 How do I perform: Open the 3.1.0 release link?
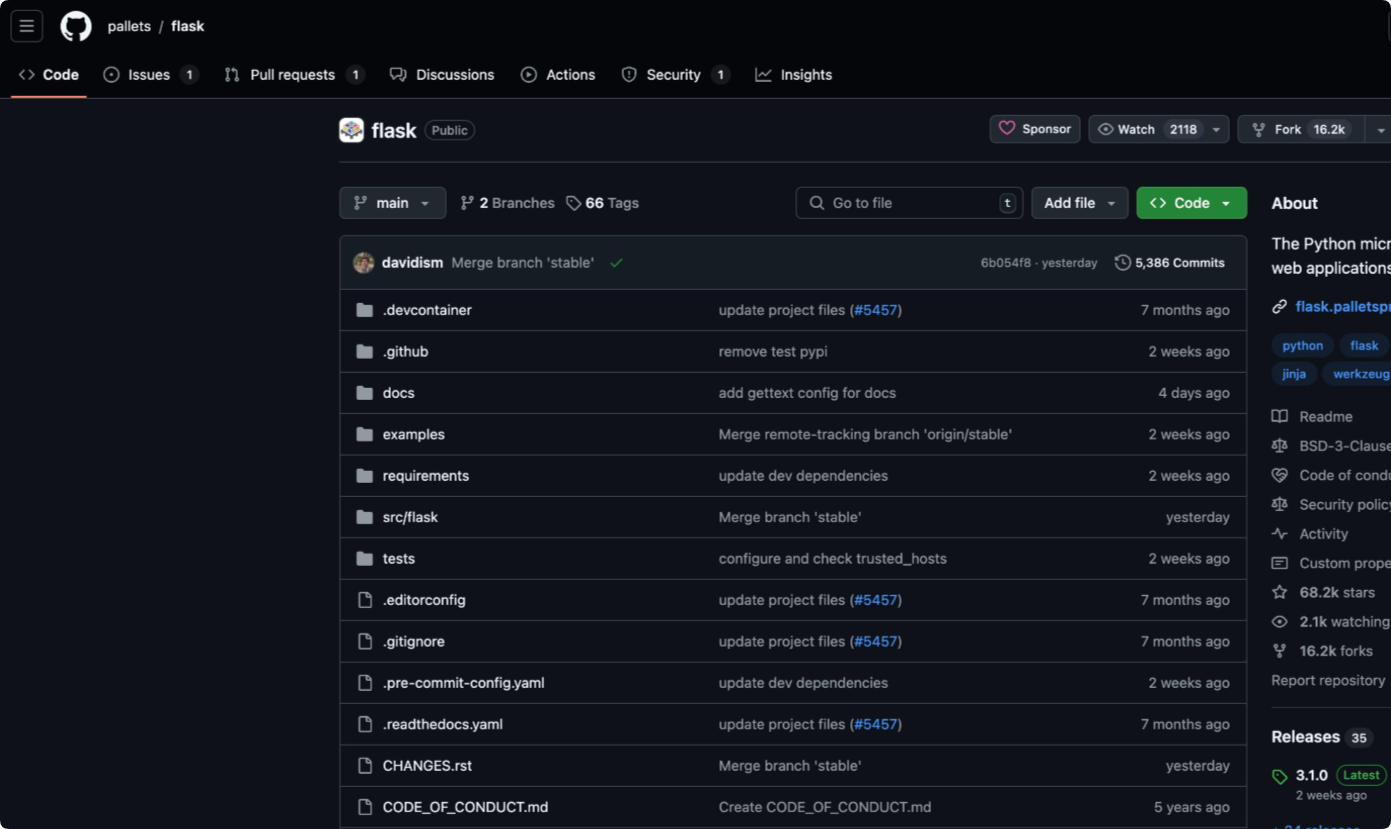click(x=1311, y=775)
